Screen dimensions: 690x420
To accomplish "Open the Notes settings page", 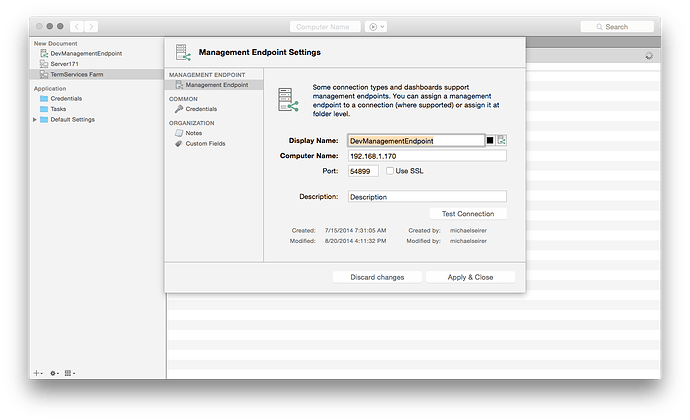I will pyautogui.click(x=194, y=132).
